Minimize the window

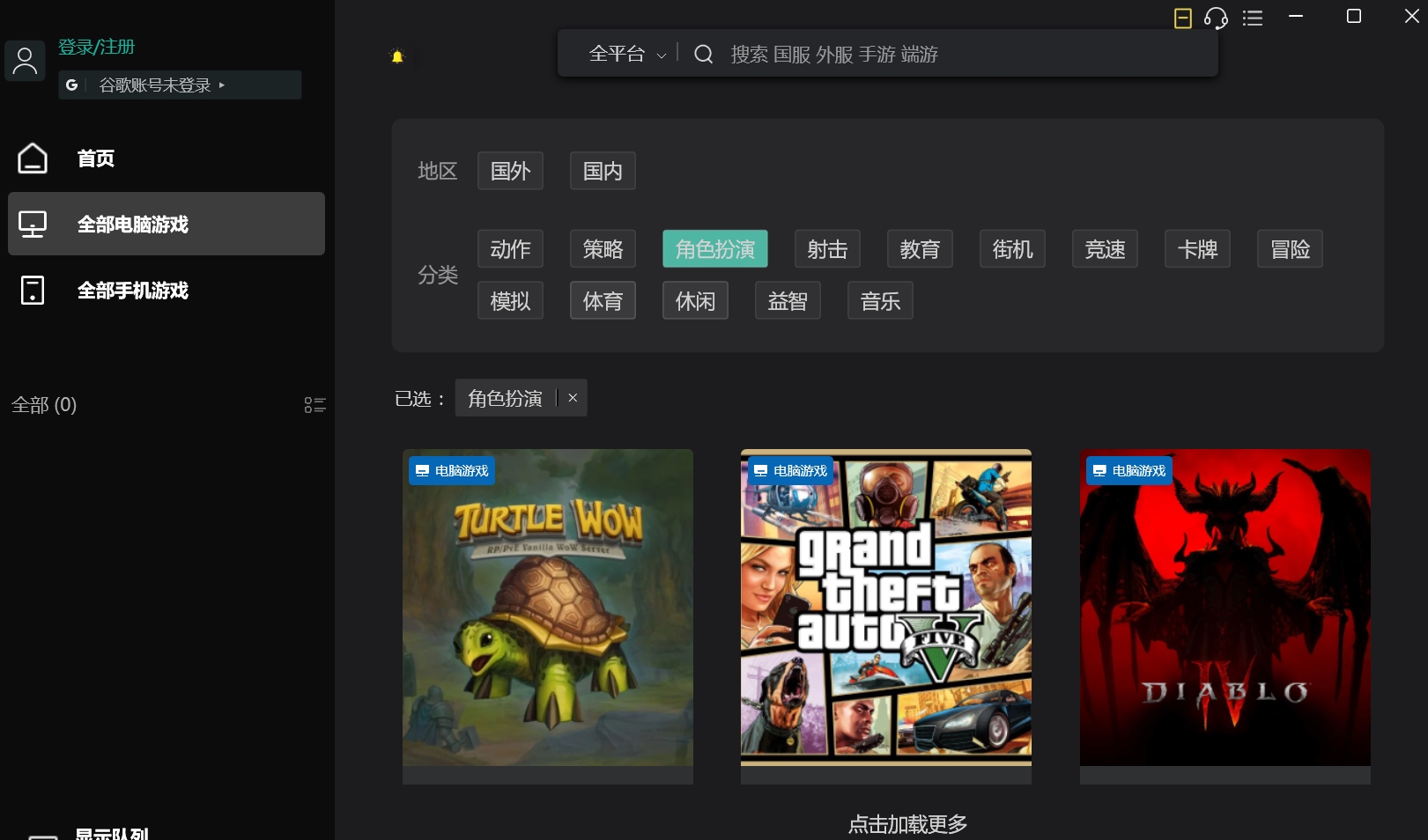[x=1296, y=16]
